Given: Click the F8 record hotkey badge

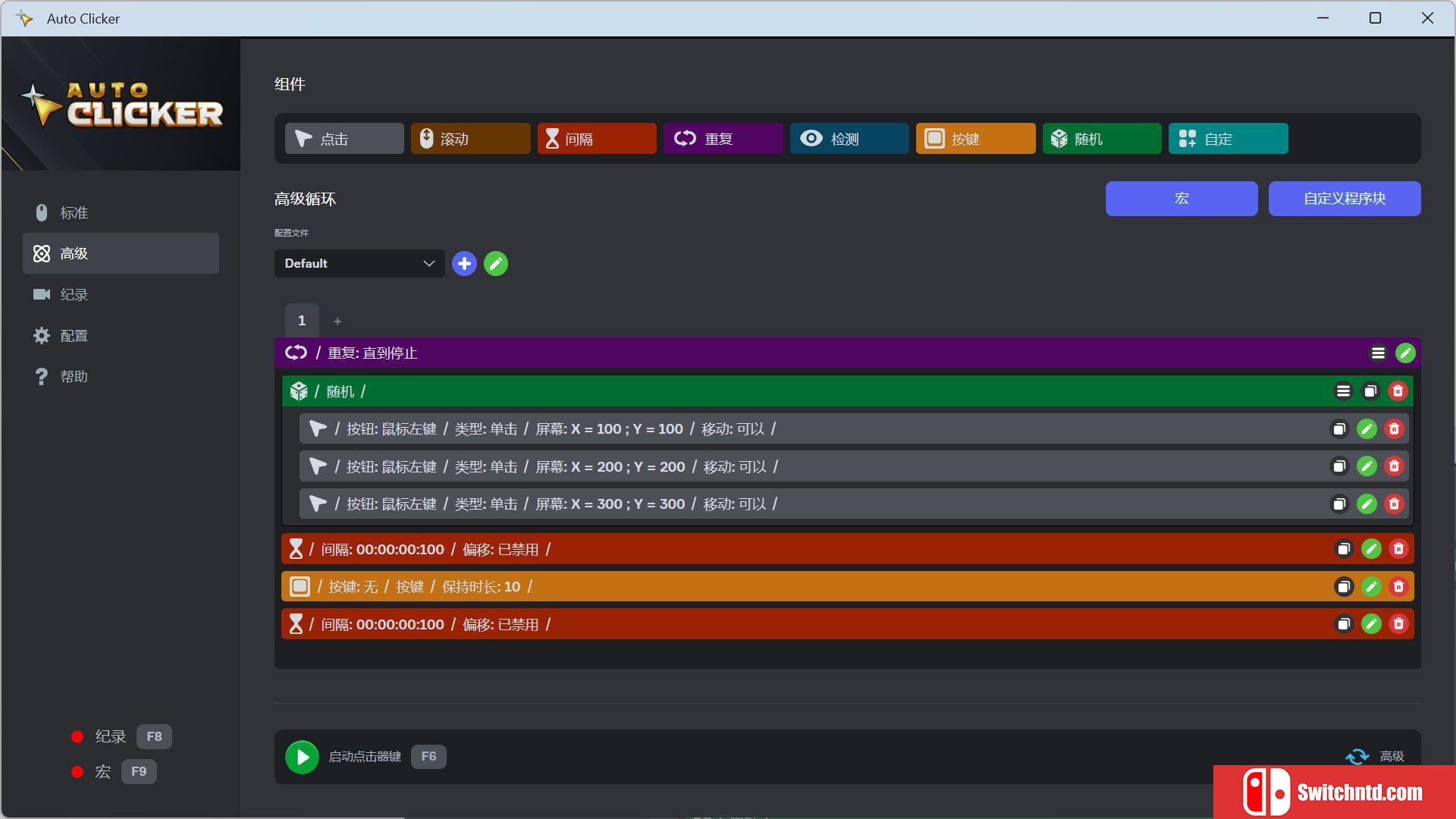Looking at the screenshot, I should (x=154, y=736).
